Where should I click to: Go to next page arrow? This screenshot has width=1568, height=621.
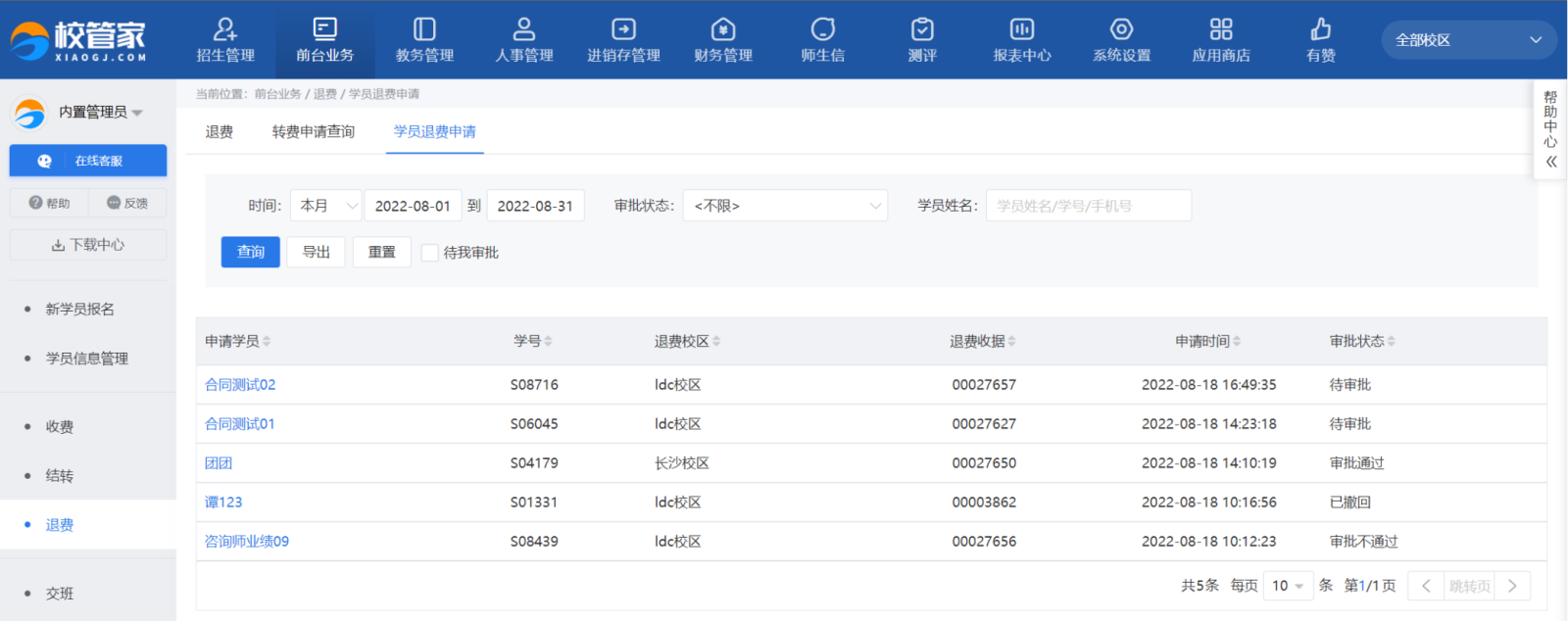1512,586
